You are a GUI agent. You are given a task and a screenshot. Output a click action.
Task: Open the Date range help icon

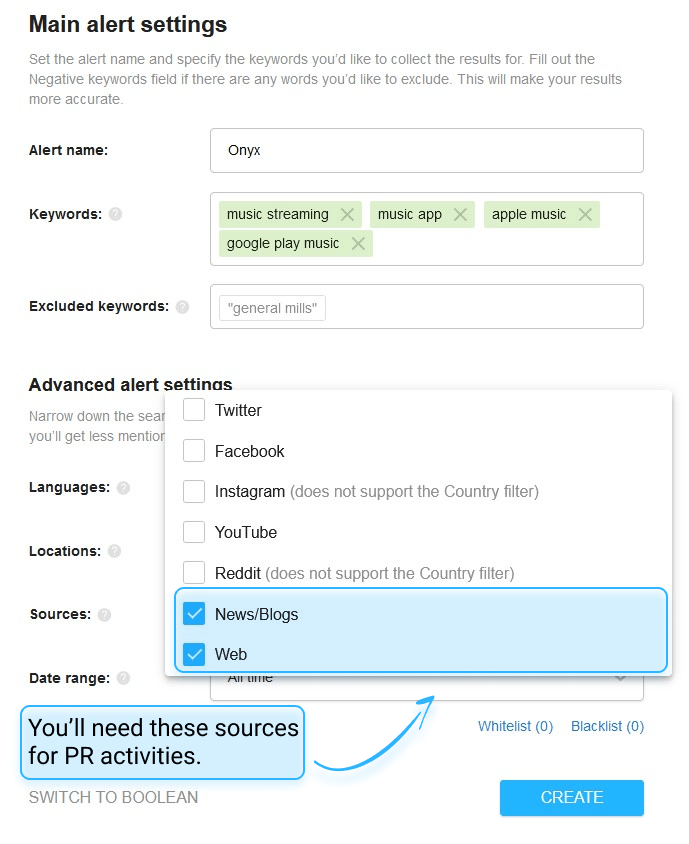124,679
